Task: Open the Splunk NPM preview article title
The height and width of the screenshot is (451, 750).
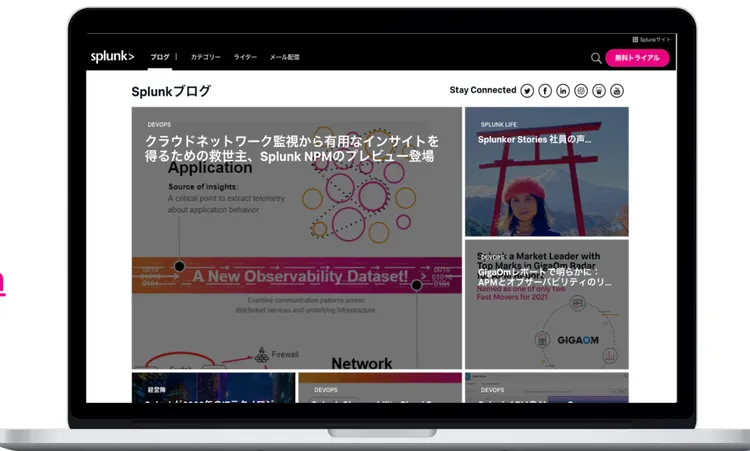Action: click(292, 149)
